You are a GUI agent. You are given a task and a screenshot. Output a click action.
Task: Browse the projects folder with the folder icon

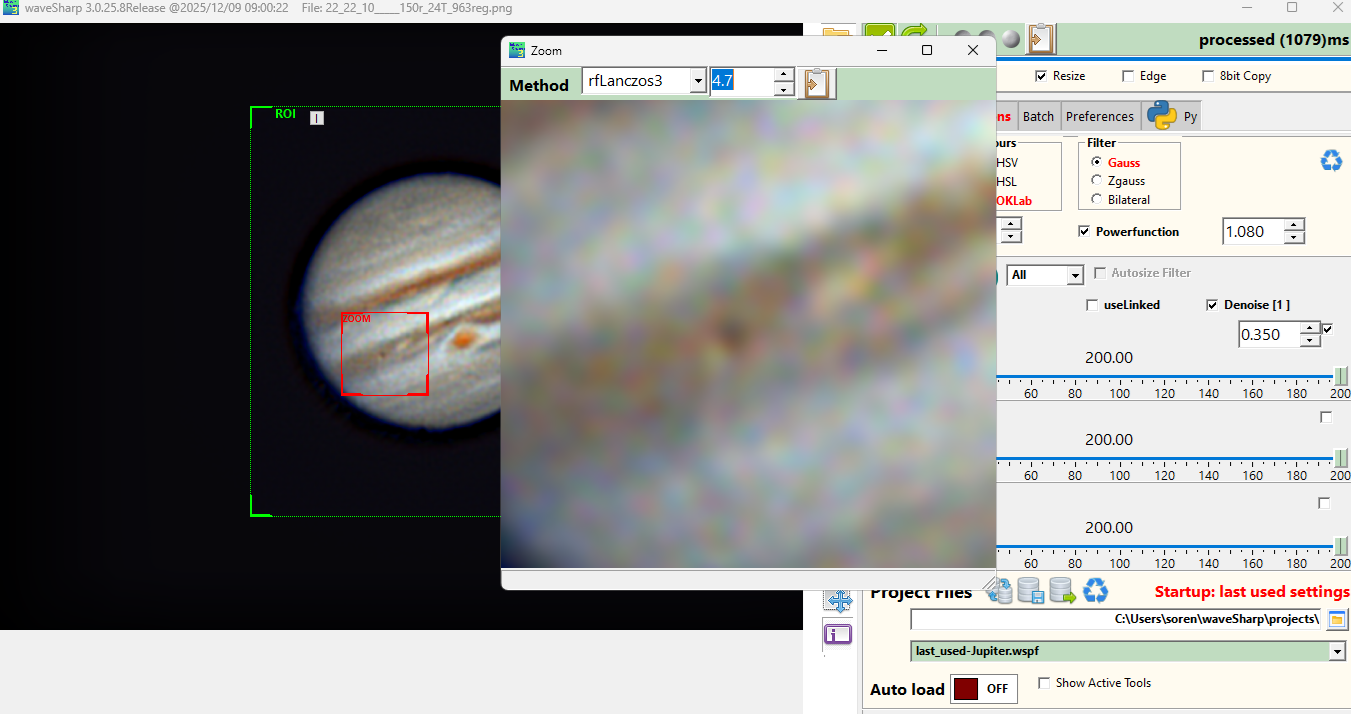click(1337, 619)
